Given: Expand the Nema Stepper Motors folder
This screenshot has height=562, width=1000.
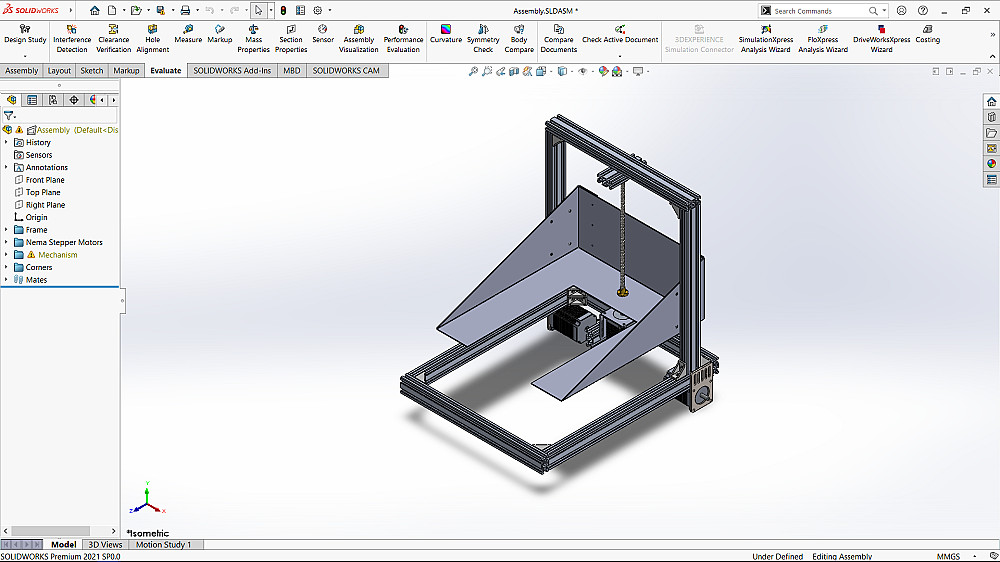Looking at the screenshot, I should pos(6,242).
